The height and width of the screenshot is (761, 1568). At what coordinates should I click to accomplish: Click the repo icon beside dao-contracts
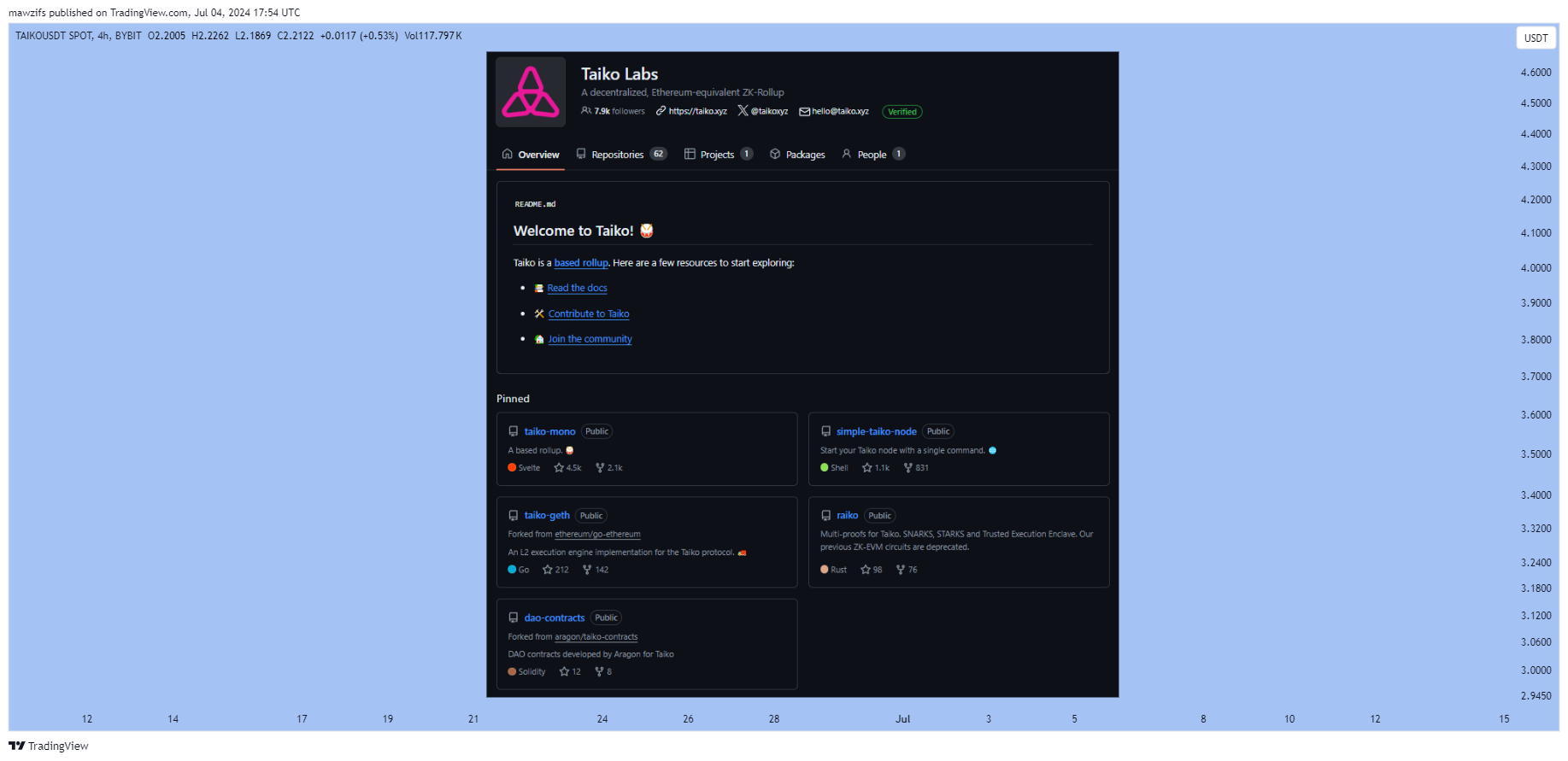pos(514,618)
